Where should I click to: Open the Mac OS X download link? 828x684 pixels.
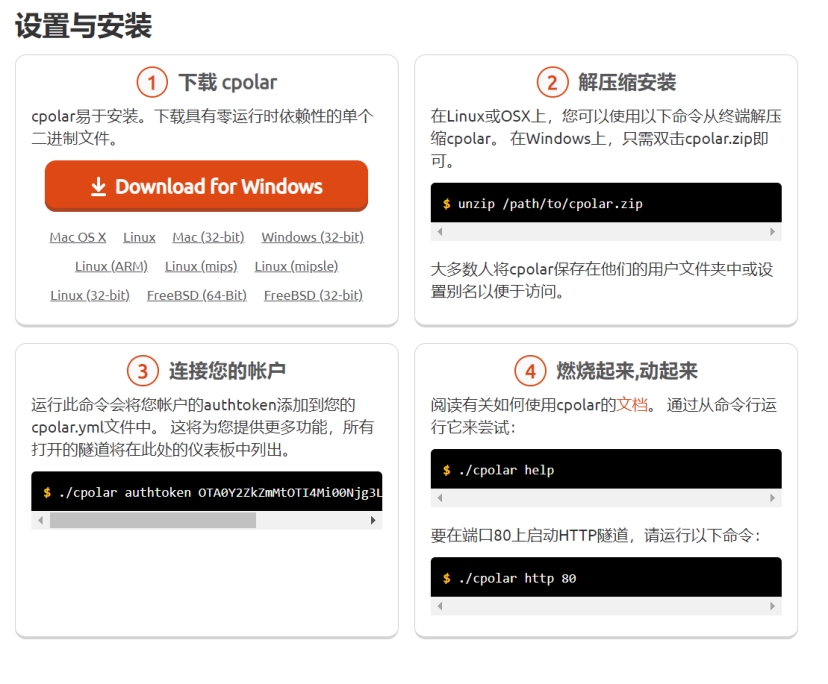click(78, 237)
